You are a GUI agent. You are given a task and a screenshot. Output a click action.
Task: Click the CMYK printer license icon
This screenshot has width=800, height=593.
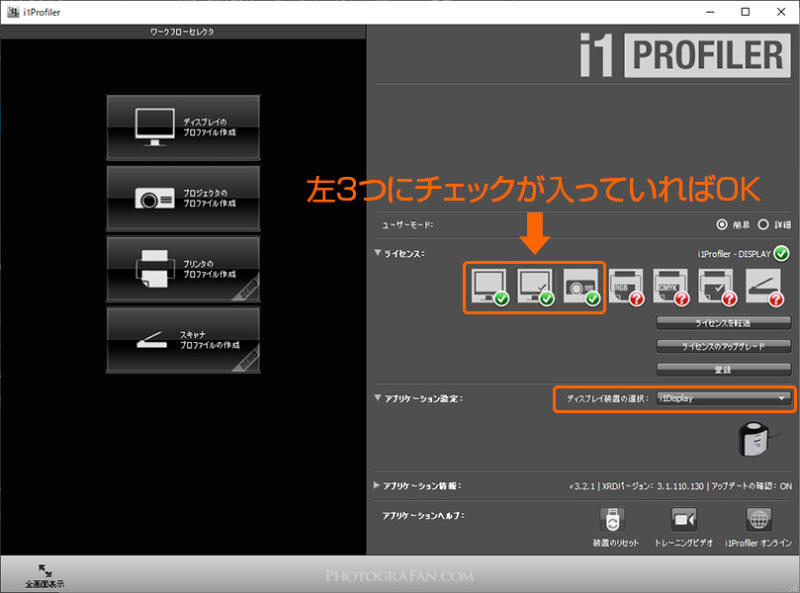tap(669, 289)
